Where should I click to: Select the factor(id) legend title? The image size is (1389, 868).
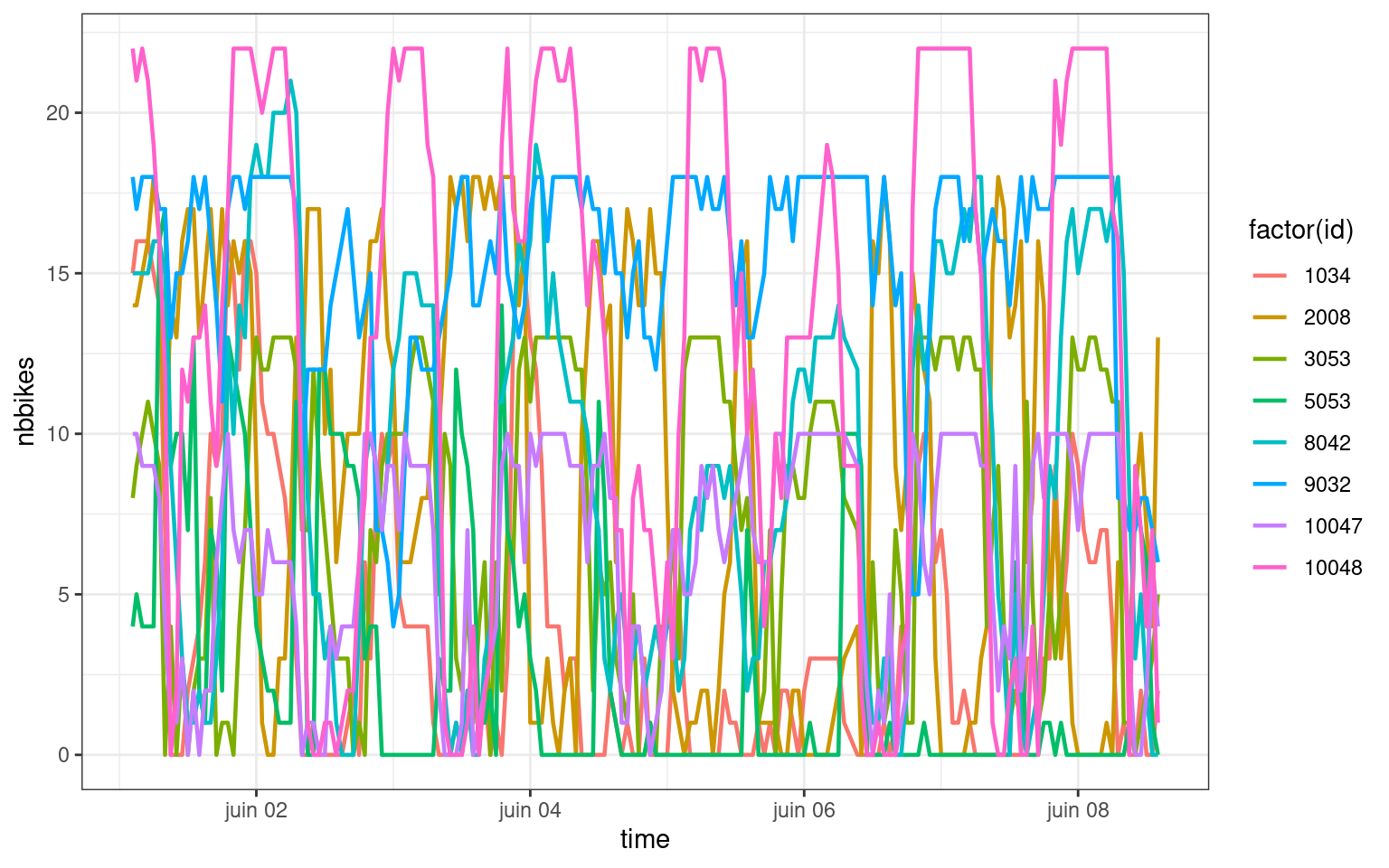[1300, 231]
